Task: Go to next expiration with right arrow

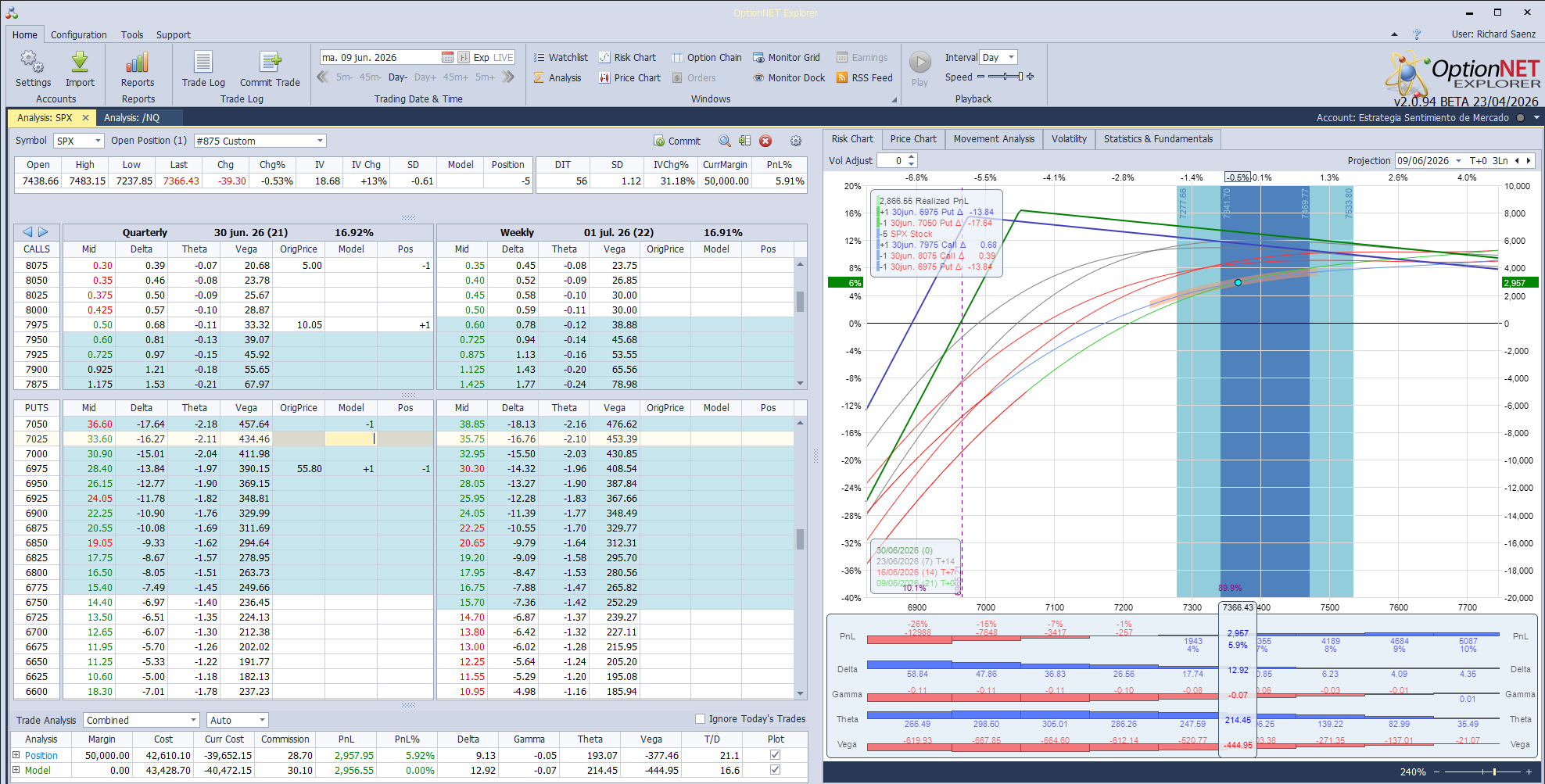Action: tap(44, 232)
